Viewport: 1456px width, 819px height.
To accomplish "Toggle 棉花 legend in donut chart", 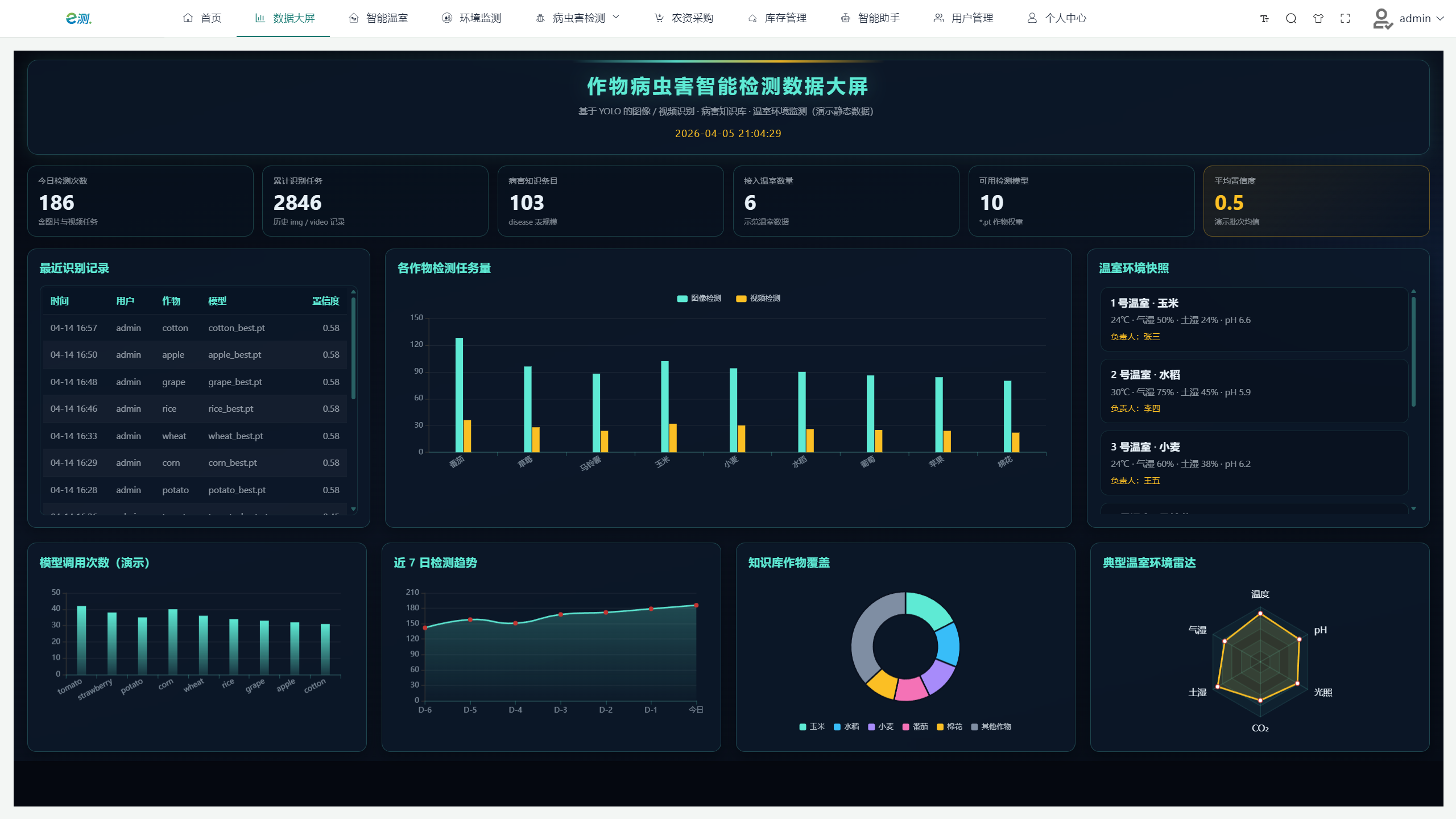I will click(949, 727).
